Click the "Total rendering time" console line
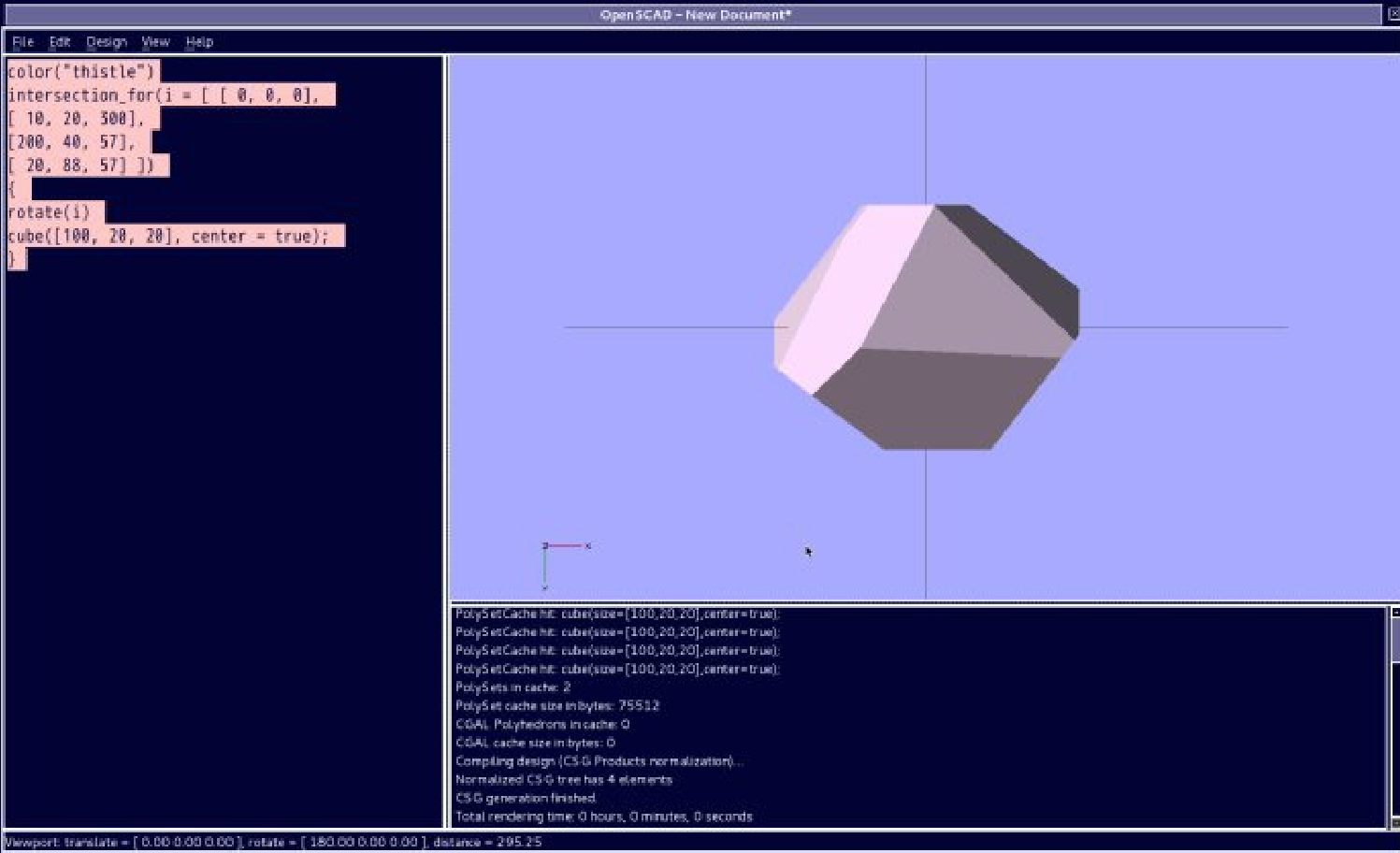 point(603,817)
